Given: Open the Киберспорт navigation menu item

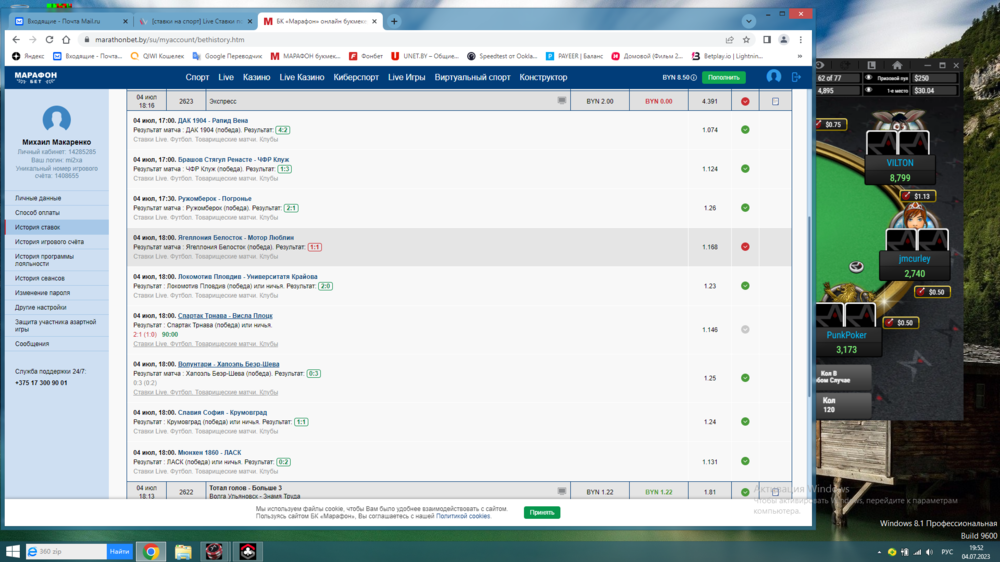Looking at the screenshot, I should click(356, 77).
